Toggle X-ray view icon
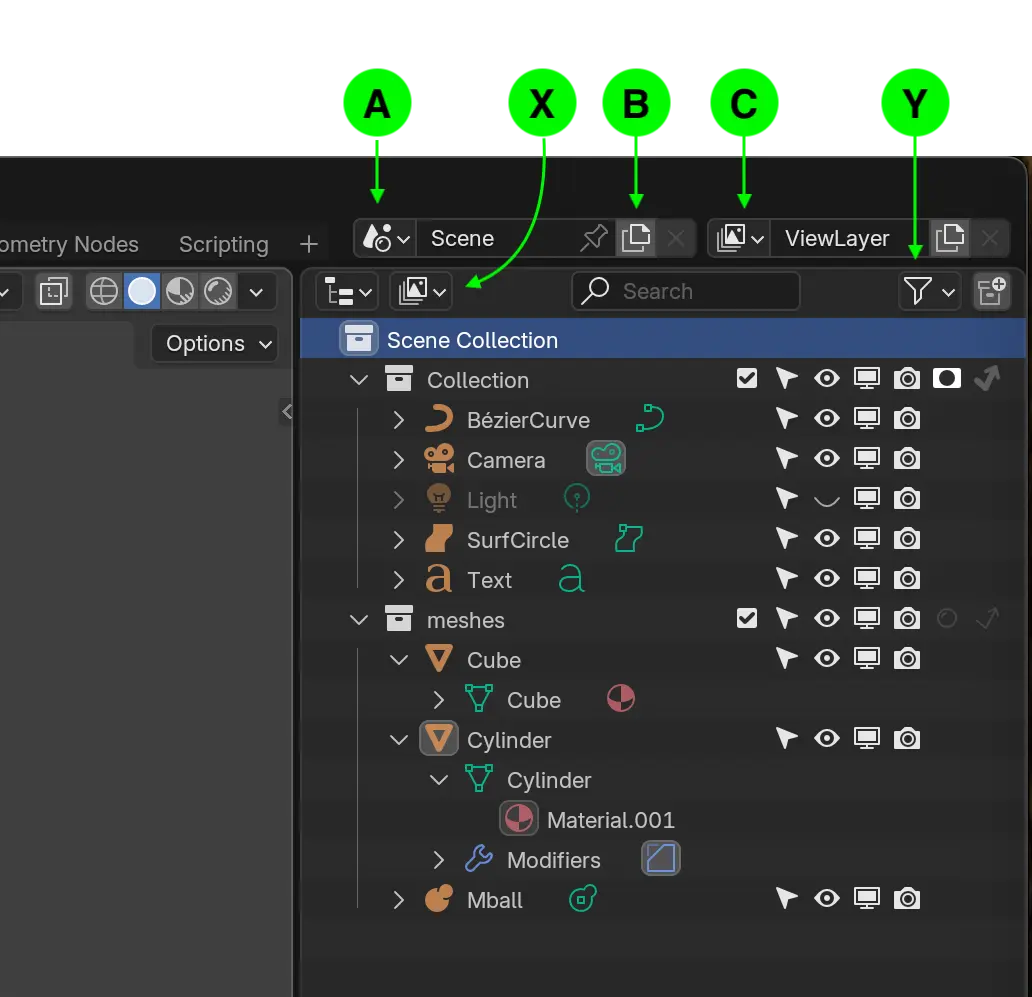The height and width of the screenshot is (997, 1032). [x=54, y=292]
